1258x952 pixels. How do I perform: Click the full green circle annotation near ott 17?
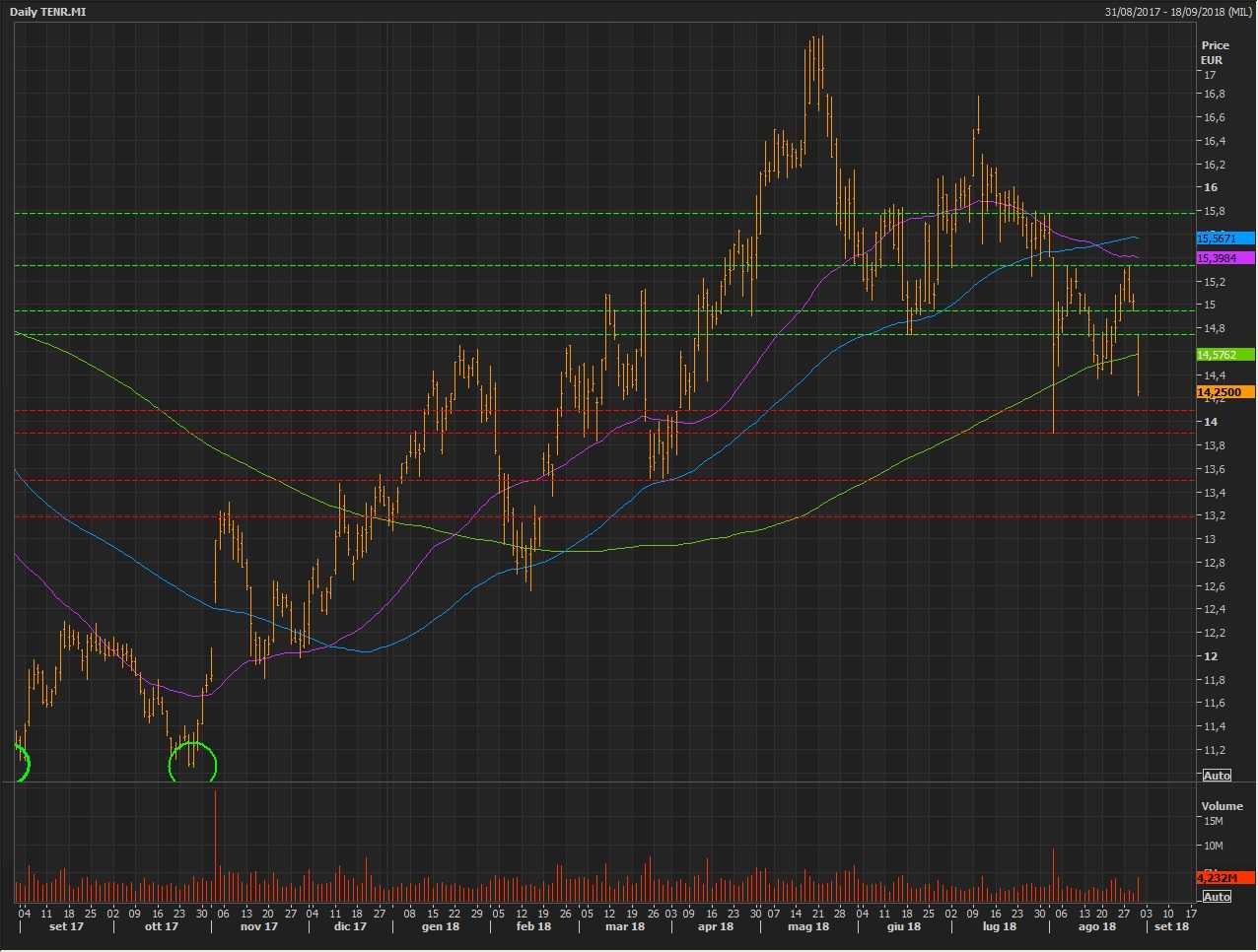point(192,764)
